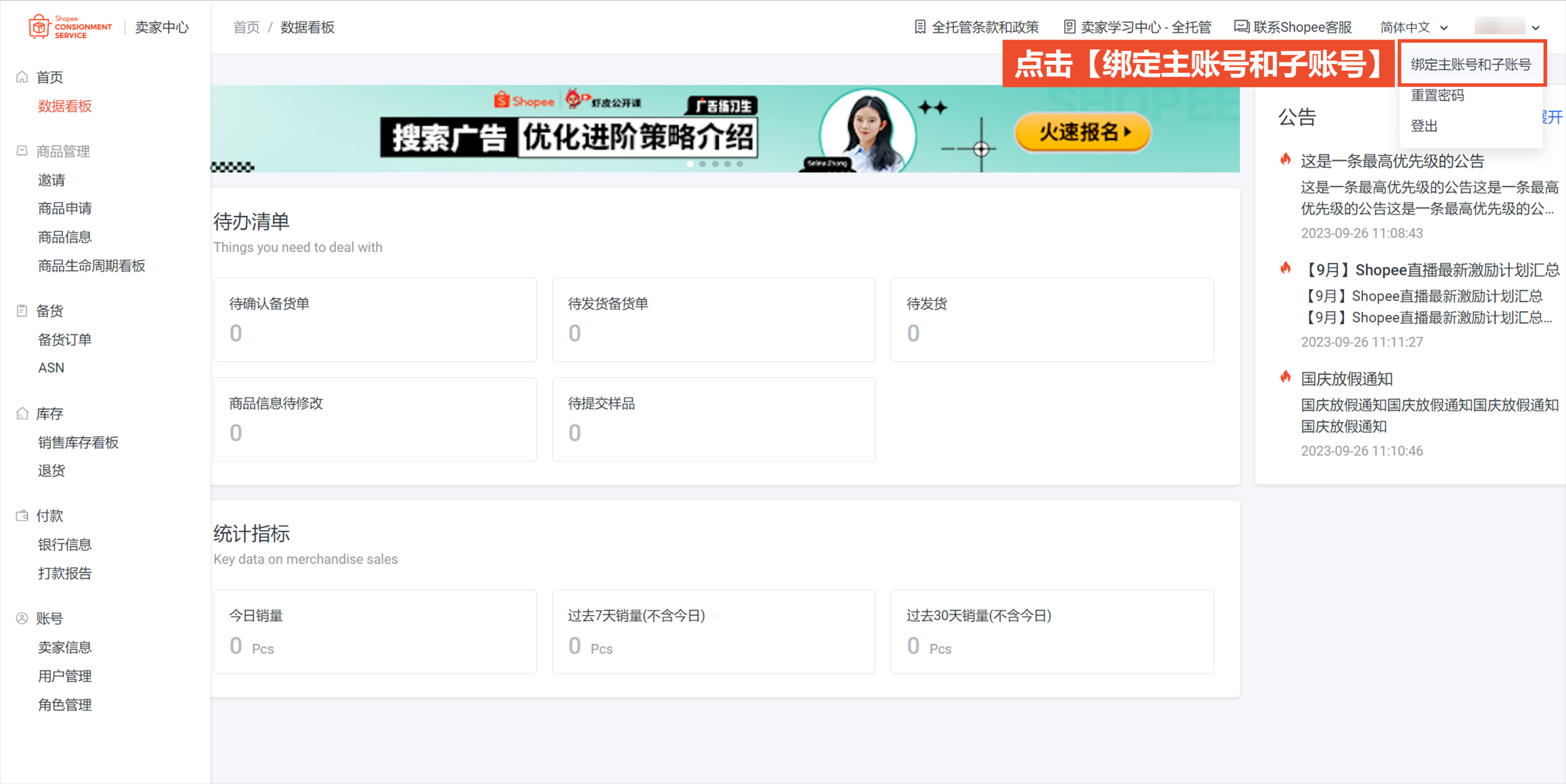The height and width of the screenshot is (784, 1566).
Task: Open announcement 这是一条最高优先级的公告
Action: tap(1392, 160)
